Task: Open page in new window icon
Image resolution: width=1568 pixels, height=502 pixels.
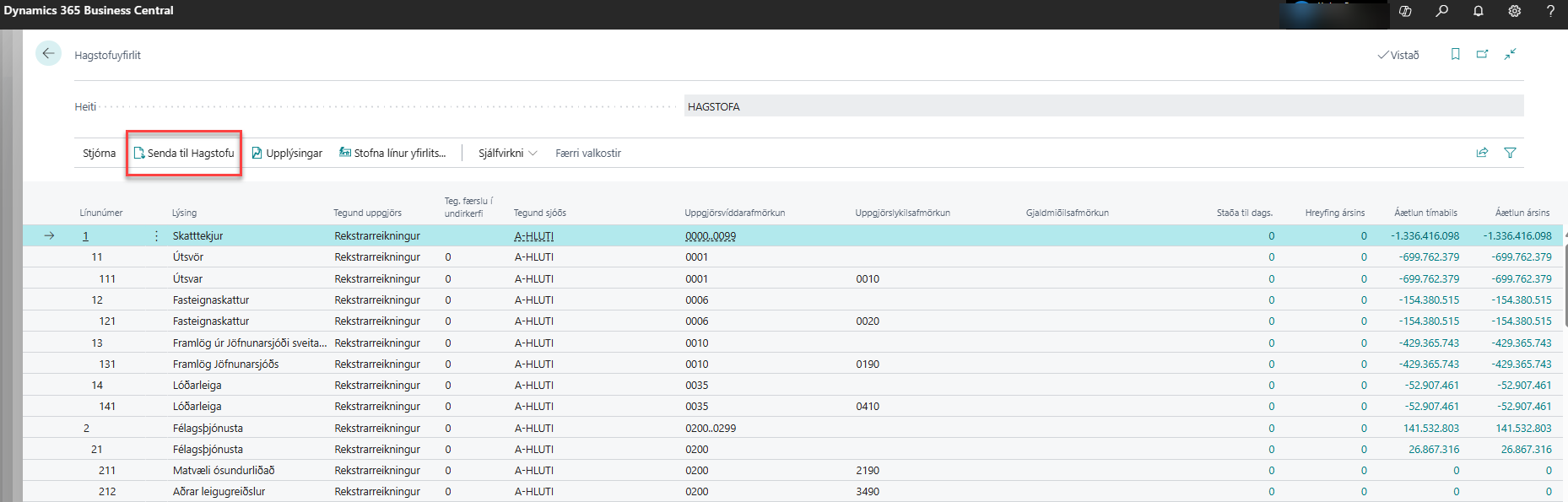Action: (x=1482, y=54)
